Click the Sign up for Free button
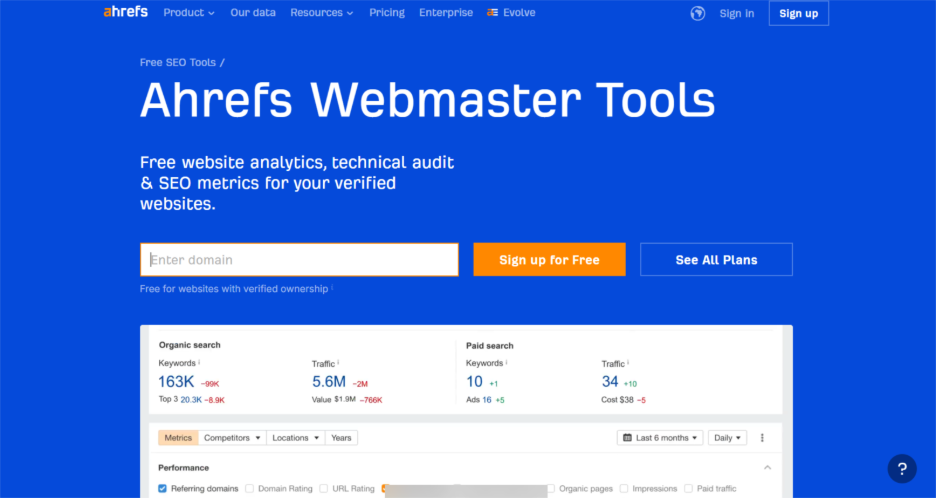Screen dimensions: 936x498 coord(549,260)
